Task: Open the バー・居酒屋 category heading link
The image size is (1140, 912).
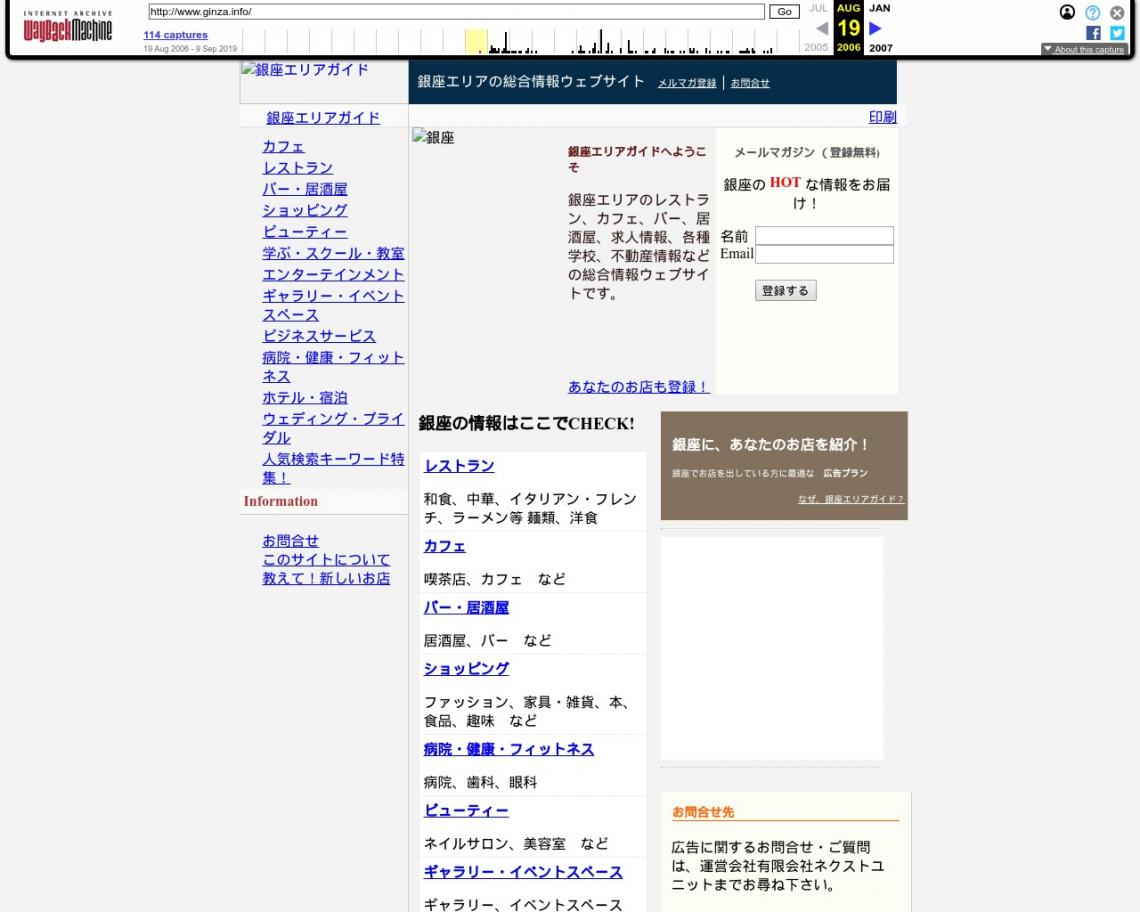Action: (466, 607)
